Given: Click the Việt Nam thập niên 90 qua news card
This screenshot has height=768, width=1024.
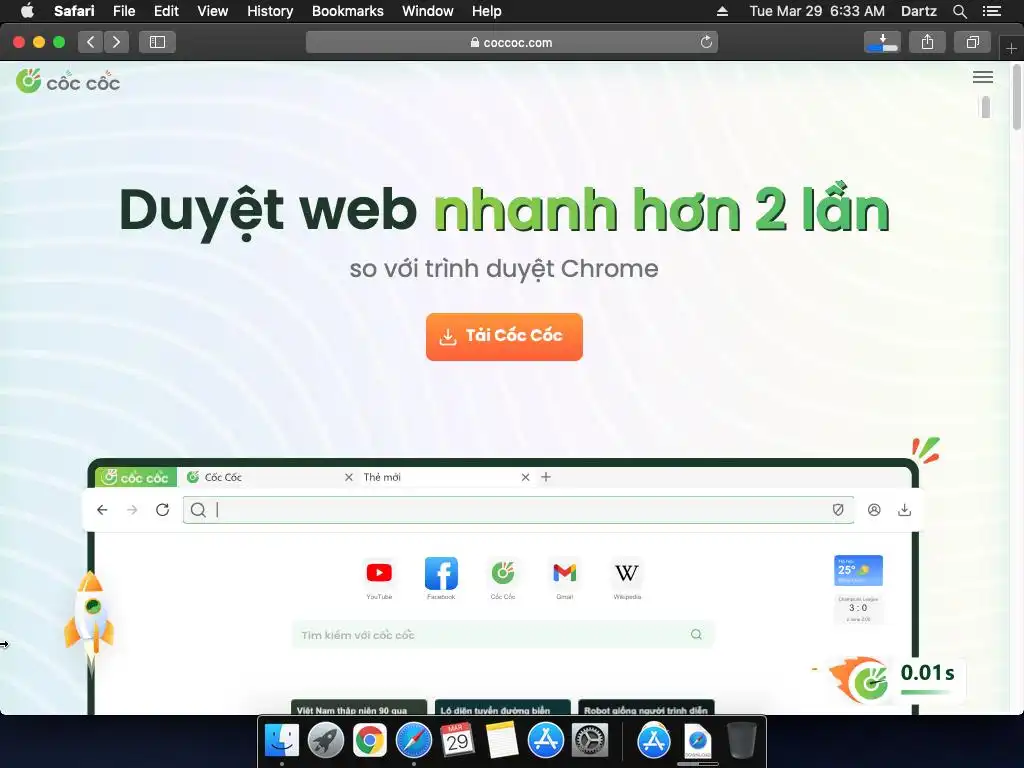Looking at the screenshot, I should point(359,708).
